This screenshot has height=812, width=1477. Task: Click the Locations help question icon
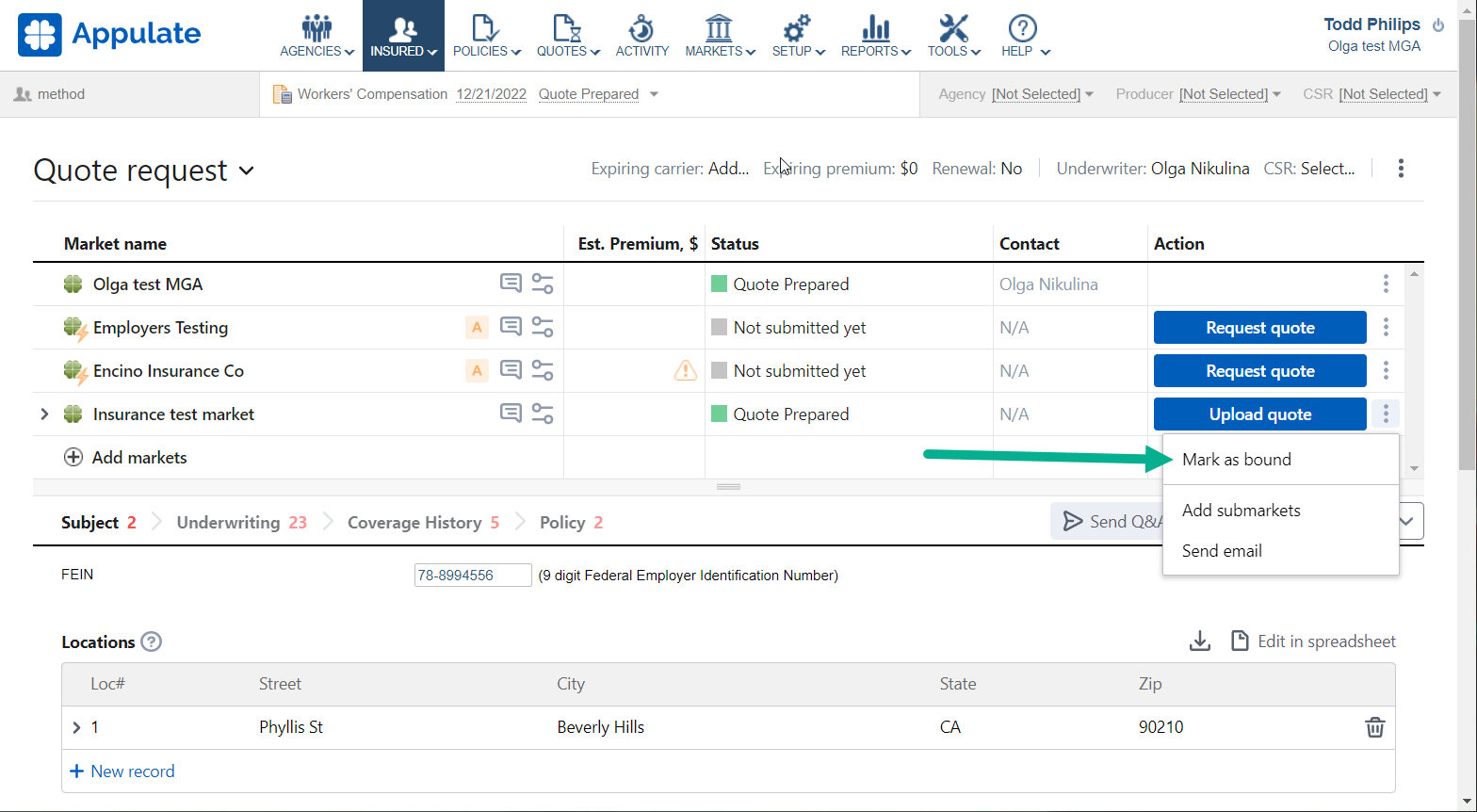point(151,641)
